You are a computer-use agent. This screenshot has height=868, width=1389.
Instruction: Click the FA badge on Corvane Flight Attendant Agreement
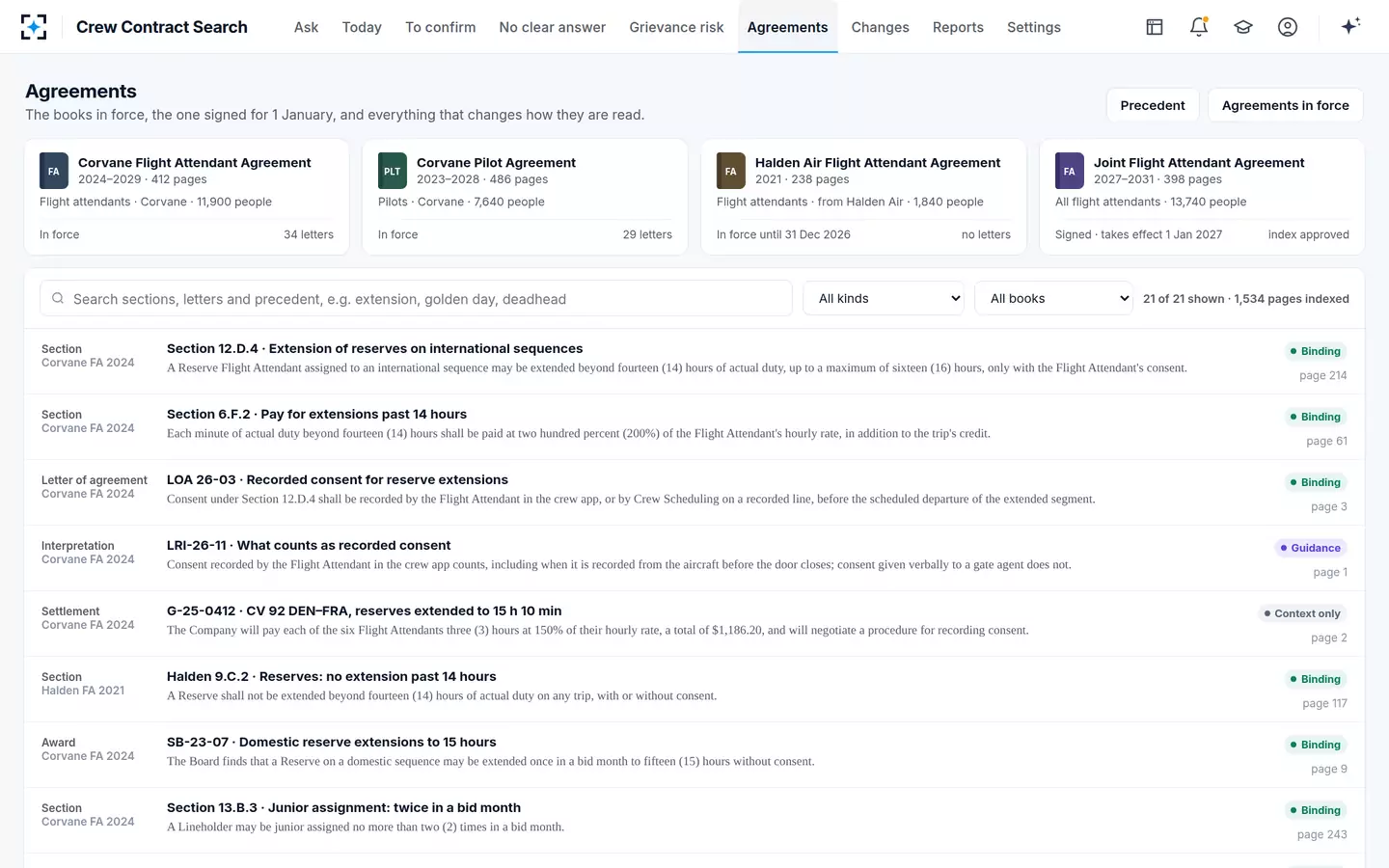54,171
